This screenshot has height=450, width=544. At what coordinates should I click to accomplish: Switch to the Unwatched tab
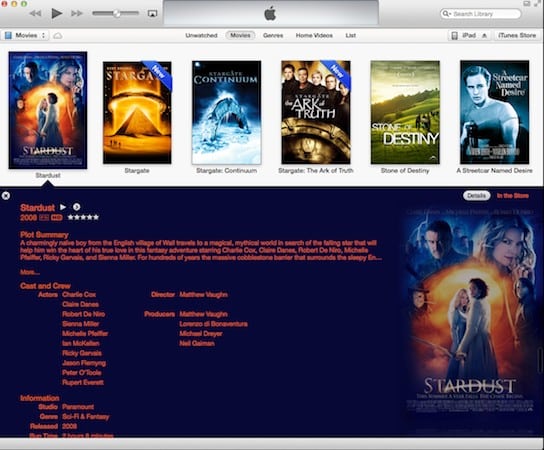click(x=201, y=35)
